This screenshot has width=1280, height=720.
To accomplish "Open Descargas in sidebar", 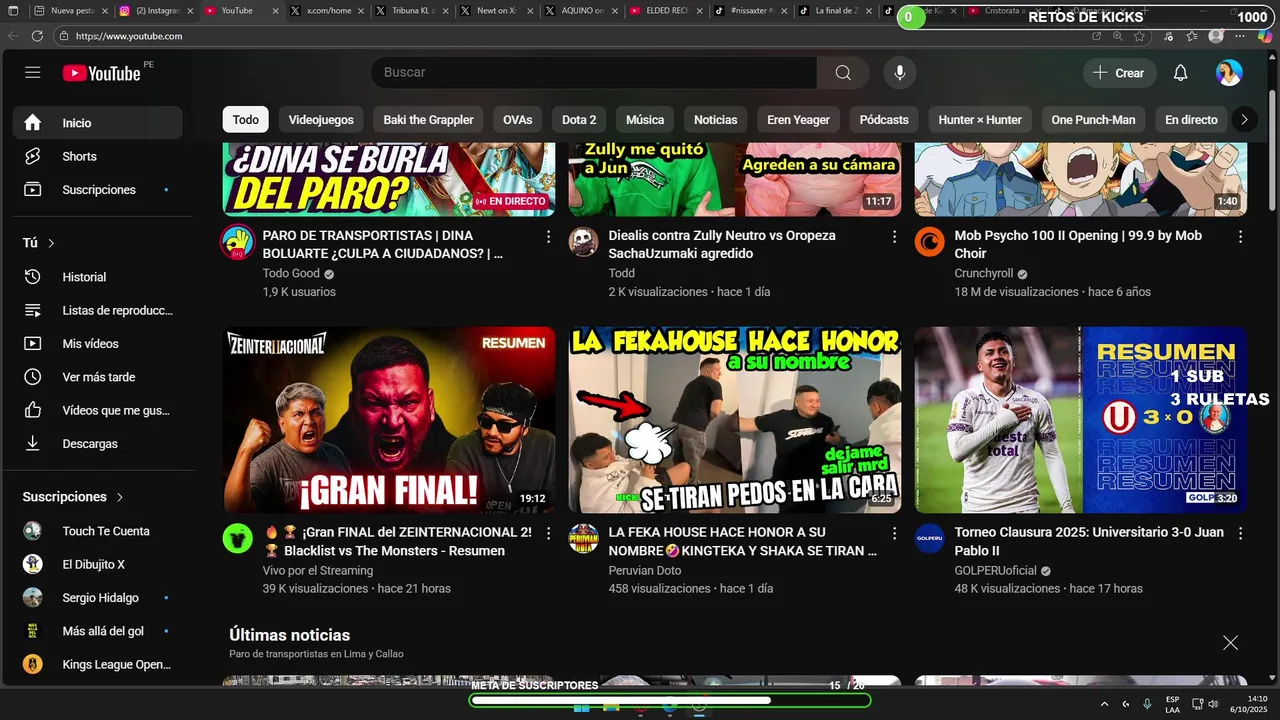I will [x=98, y=444].
